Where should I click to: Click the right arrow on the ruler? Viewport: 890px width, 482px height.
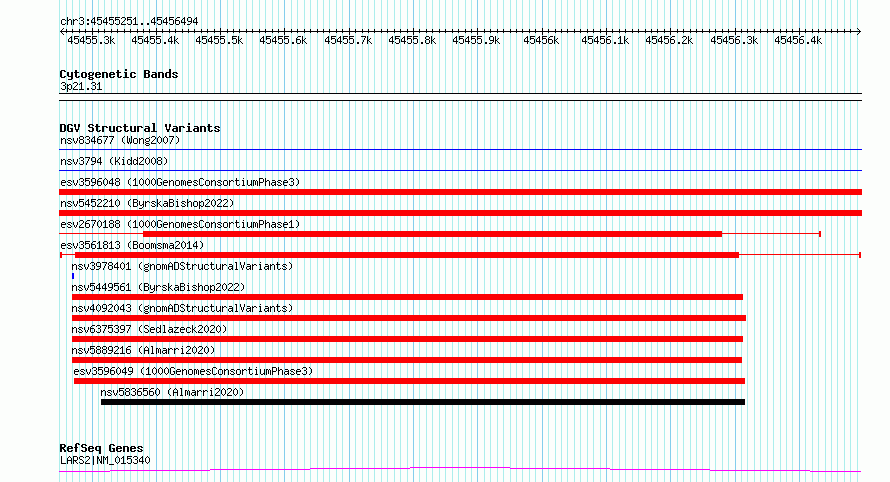click(859, 32)
